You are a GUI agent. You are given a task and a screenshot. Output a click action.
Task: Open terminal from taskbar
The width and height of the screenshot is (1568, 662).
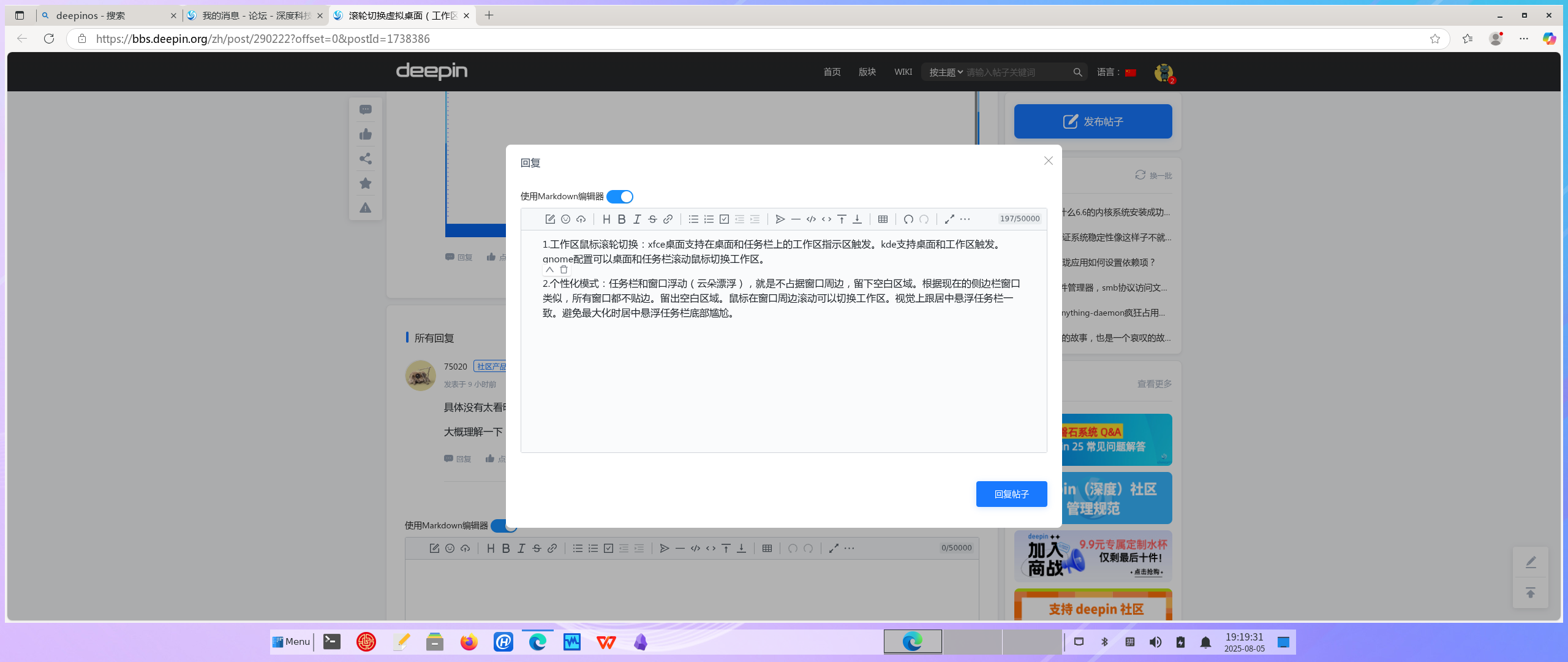pos(332,642)
